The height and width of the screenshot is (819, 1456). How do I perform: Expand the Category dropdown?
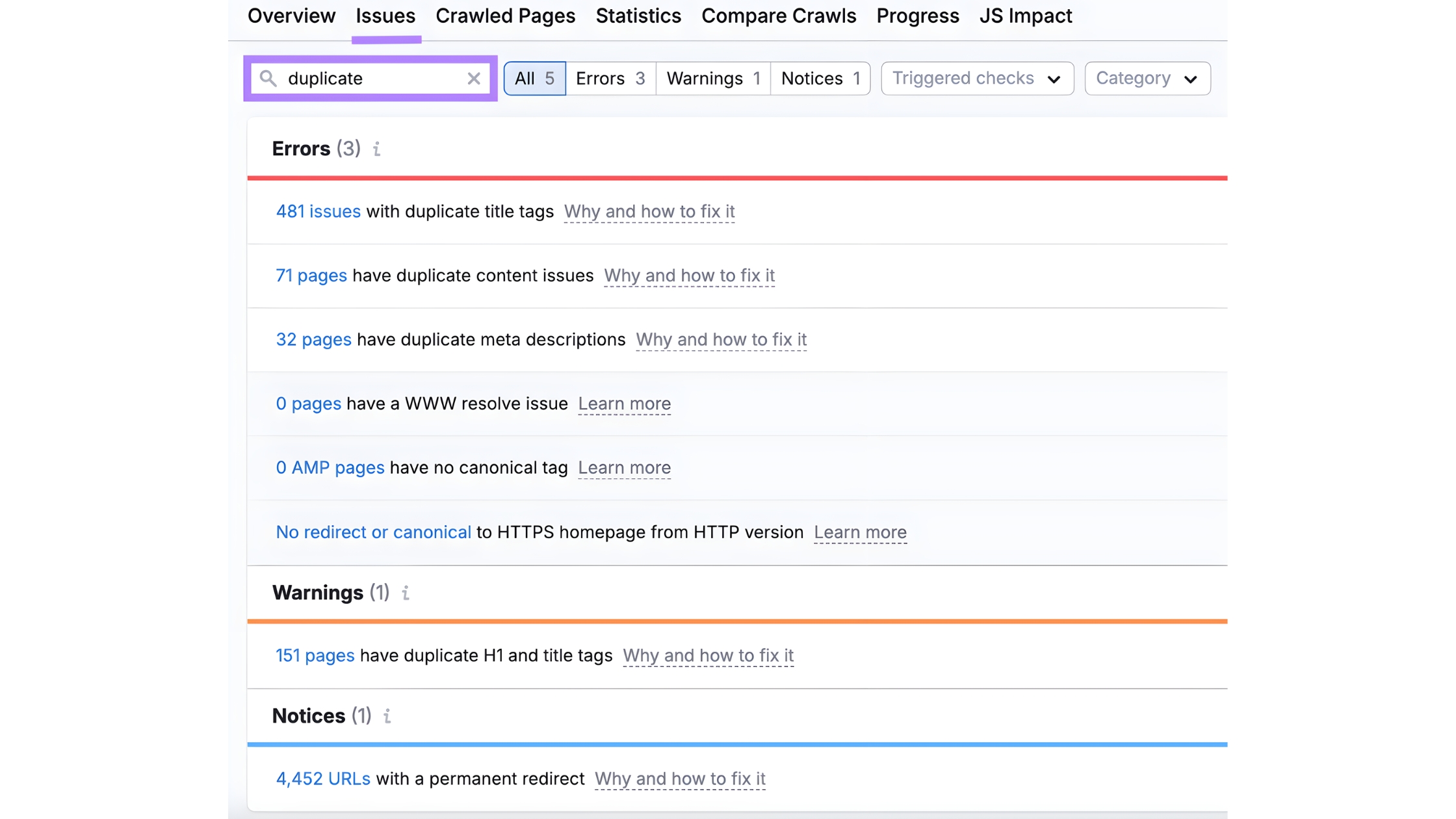pos(1147,79)
